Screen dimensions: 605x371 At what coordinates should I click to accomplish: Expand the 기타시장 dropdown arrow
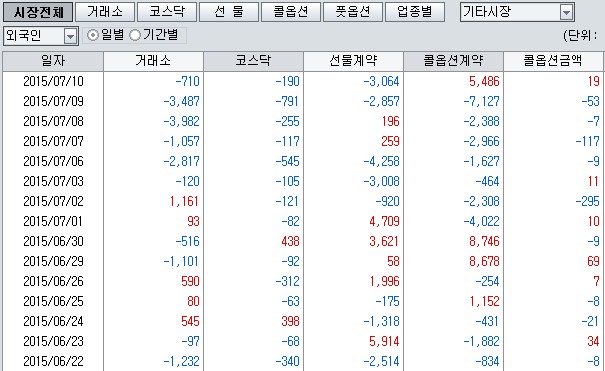point(566,13)
